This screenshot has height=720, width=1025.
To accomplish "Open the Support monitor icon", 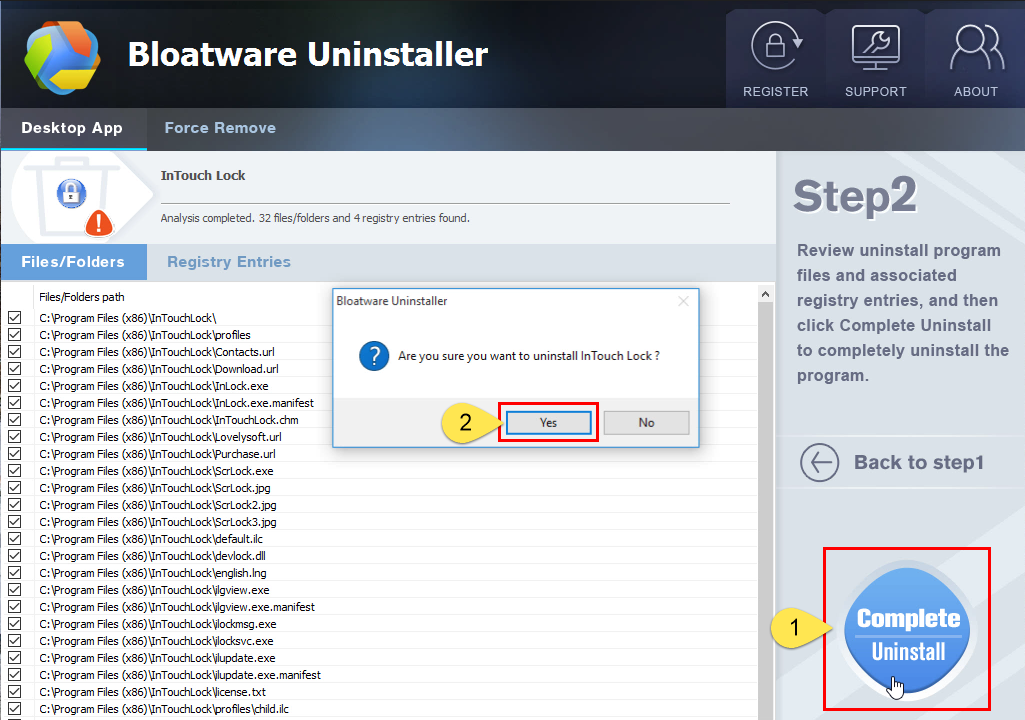I will pyautogui.click(x=875, y=47).
